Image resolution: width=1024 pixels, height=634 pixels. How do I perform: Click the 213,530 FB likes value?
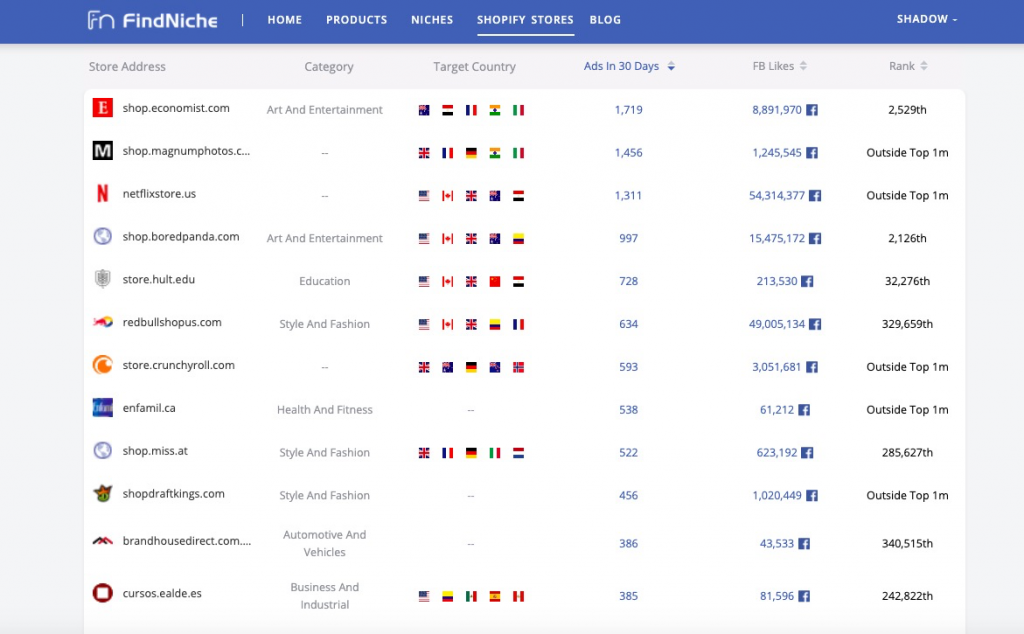pyautogui.click(x=776, y=281)
